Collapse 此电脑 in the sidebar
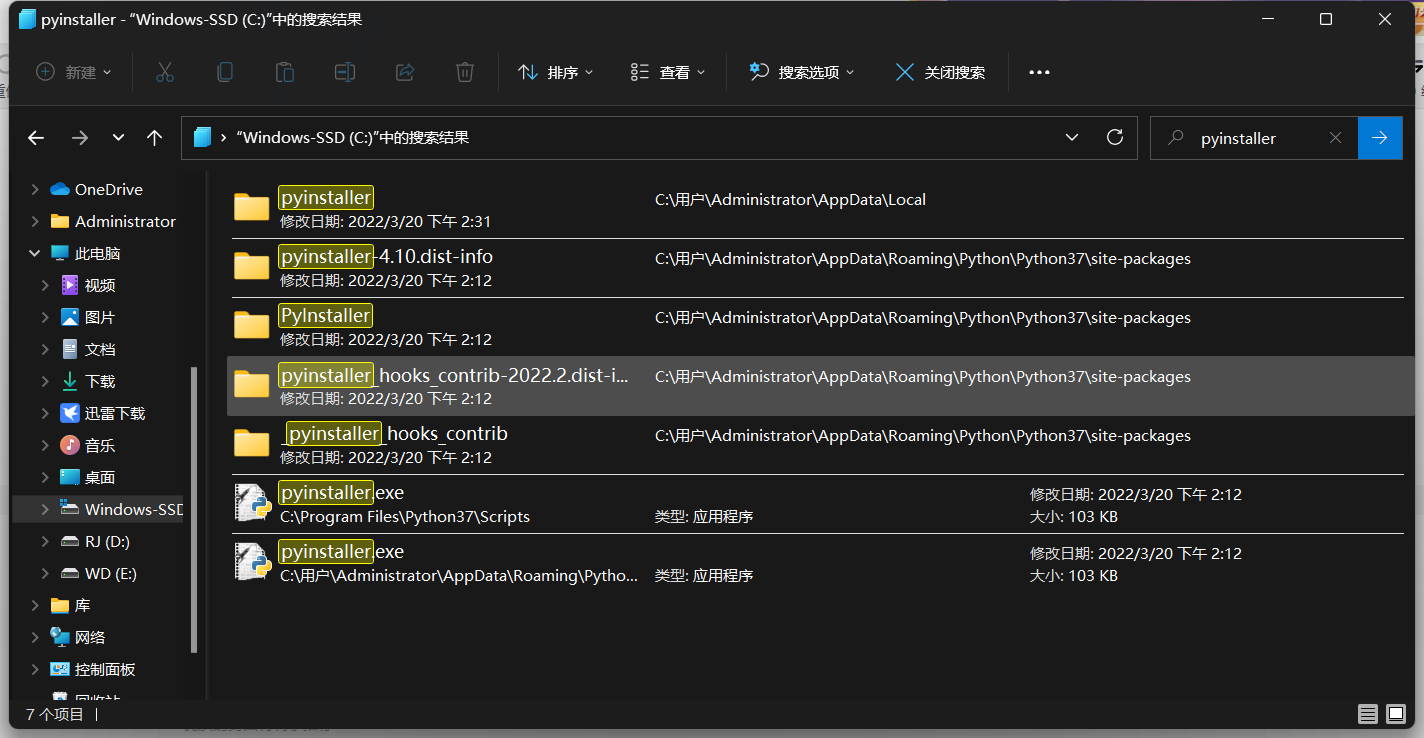The height and width of the screenshot is (738, 1424). [33, 252]
